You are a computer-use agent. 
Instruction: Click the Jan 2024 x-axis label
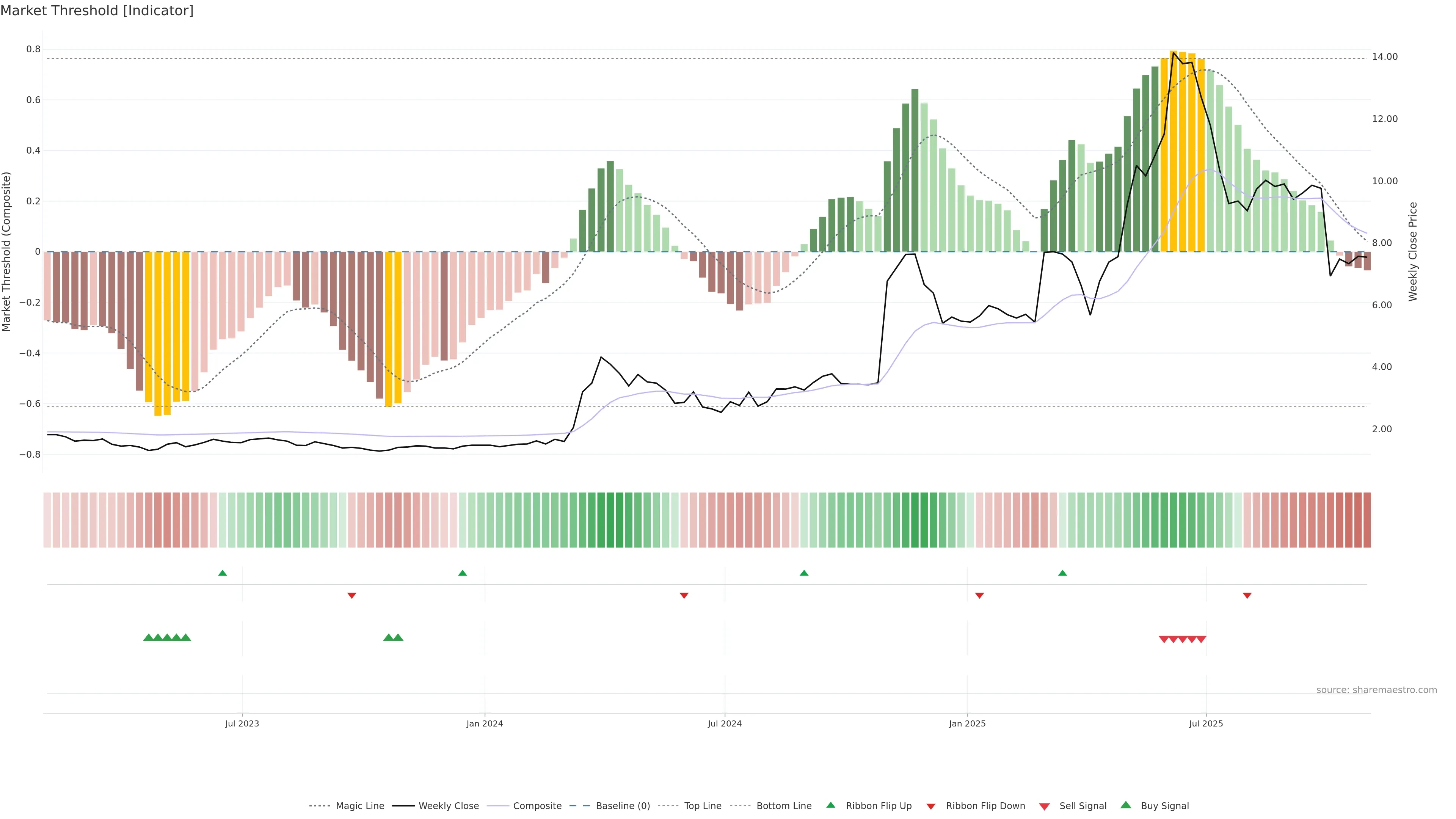(485, 723)
